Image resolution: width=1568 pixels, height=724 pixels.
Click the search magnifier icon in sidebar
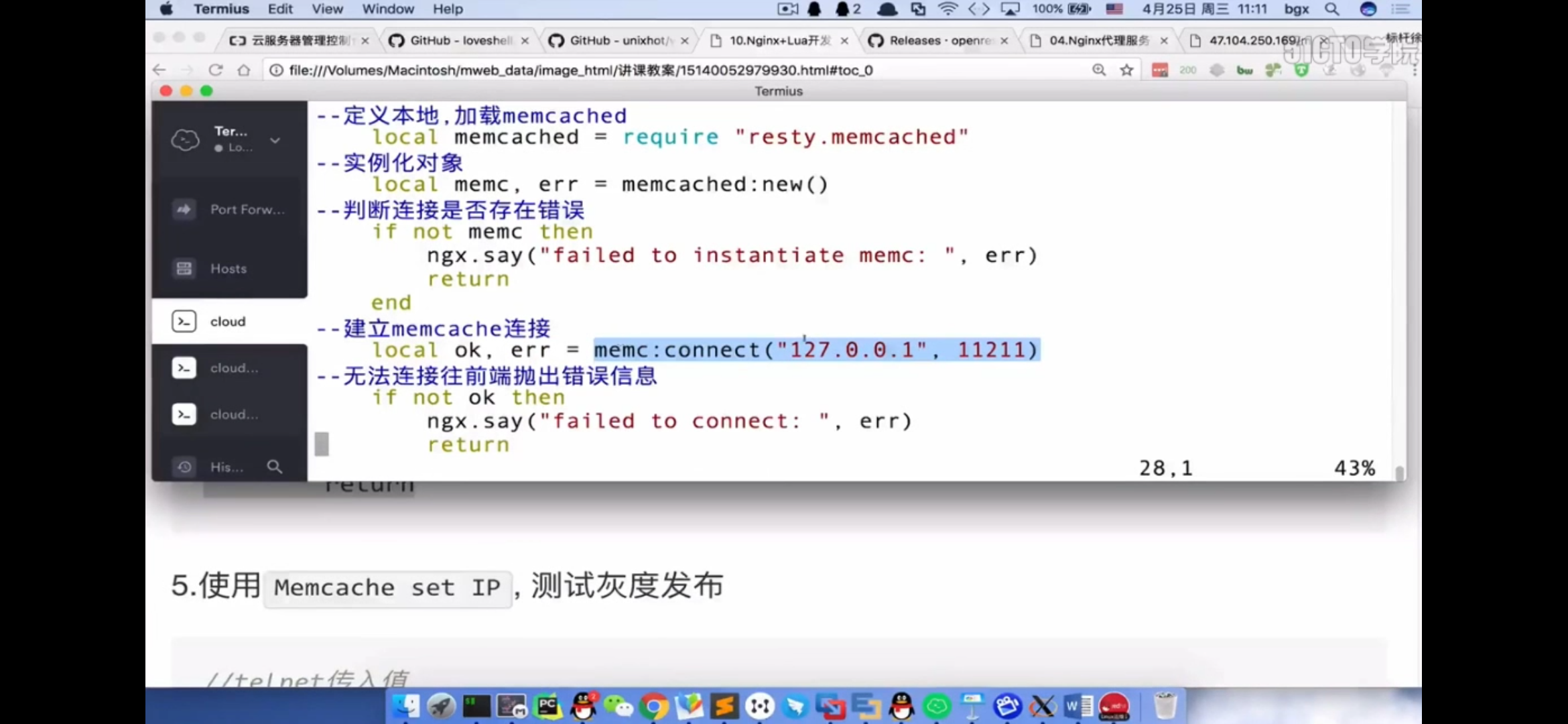275,467
